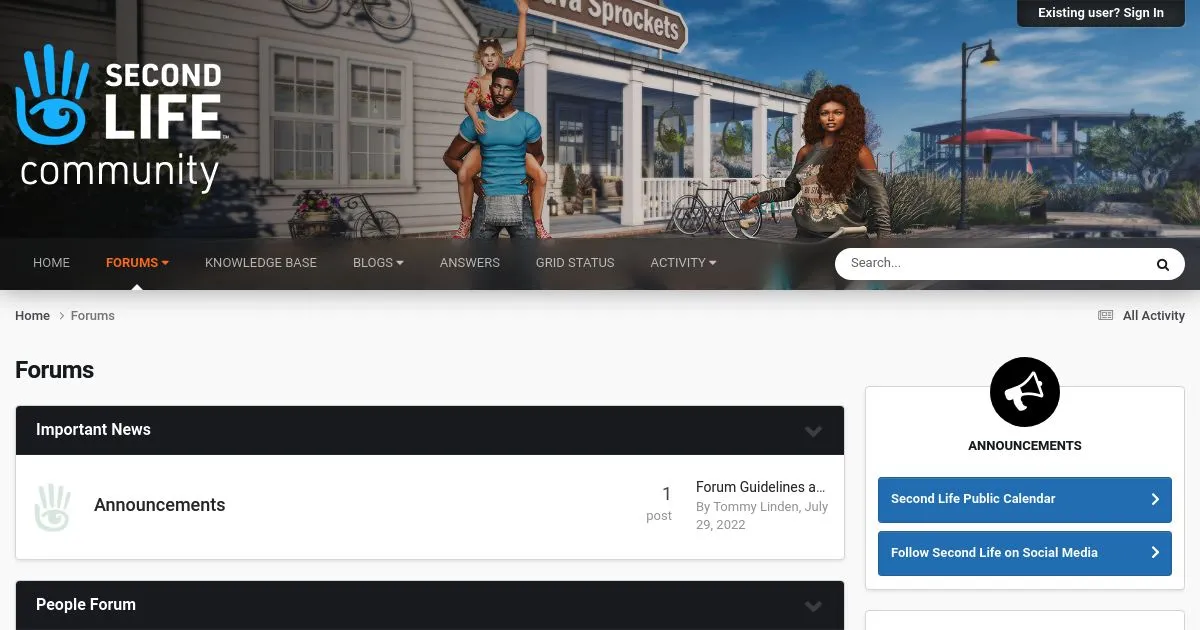
Task: Click the search magnifier icon
Action: click(x=1163, y=264)
